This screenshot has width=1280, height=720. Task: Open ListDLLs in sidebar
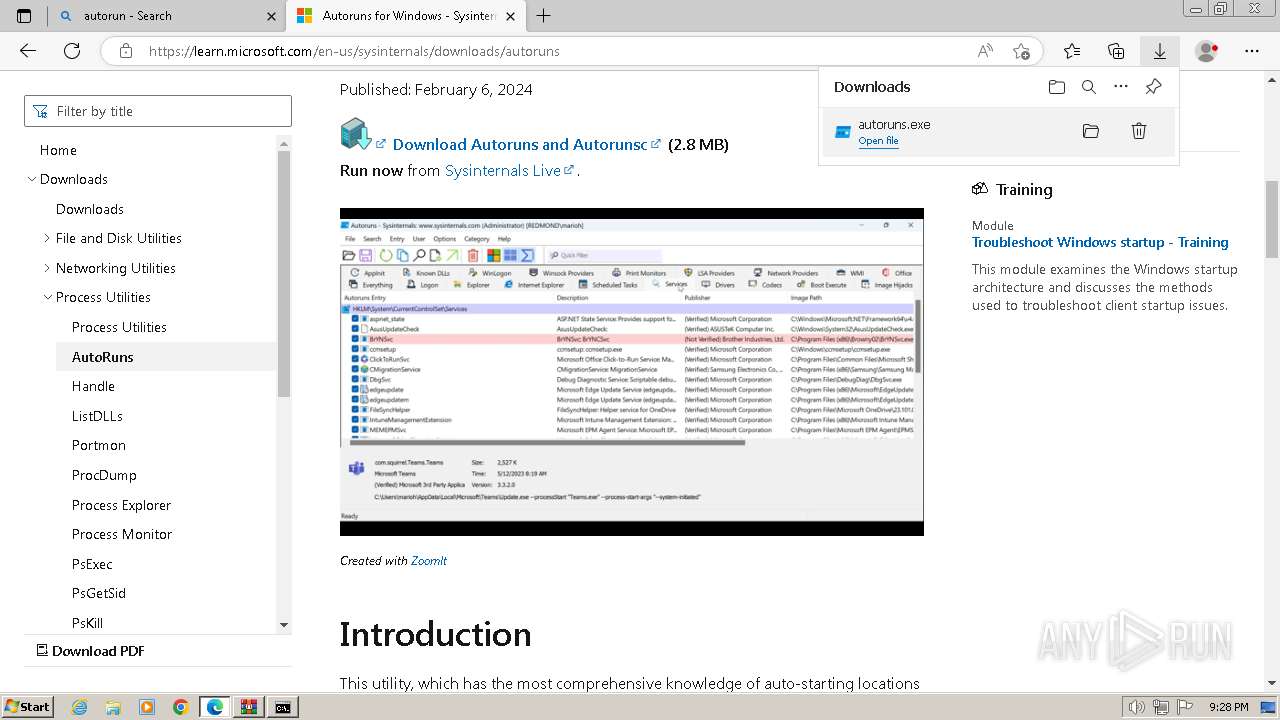(97, 416)
